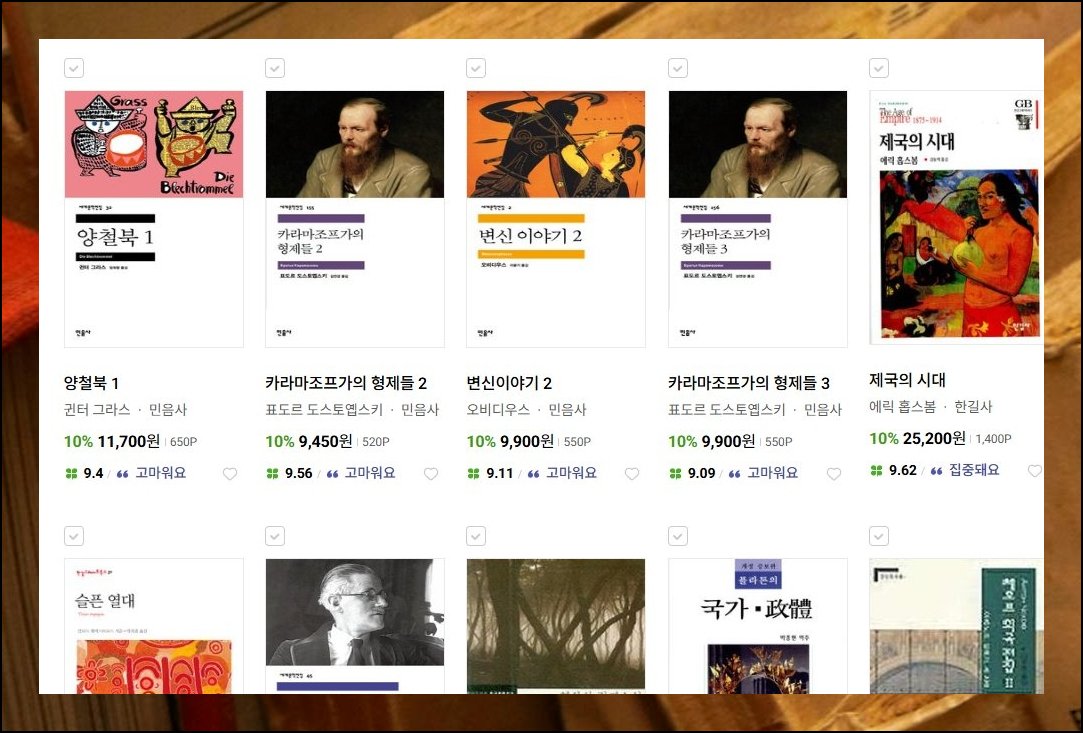This screenshot has width=1083, height=733.
Task: Open the title link 제국의 시대
Action: tap(908, 379)
